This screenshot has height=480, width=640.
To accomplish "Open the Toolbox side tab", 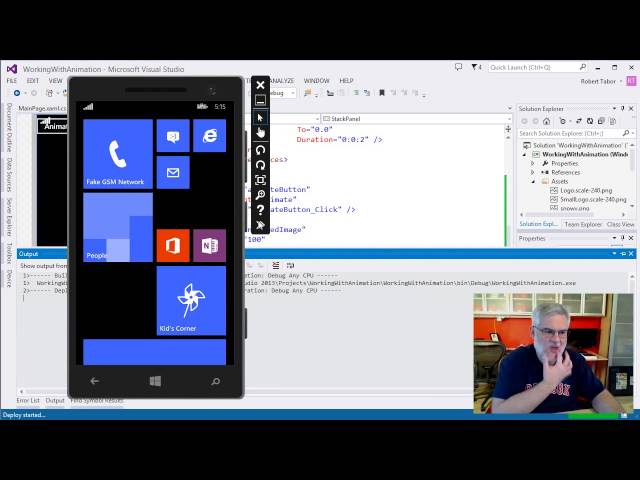I will coord(9,253).
